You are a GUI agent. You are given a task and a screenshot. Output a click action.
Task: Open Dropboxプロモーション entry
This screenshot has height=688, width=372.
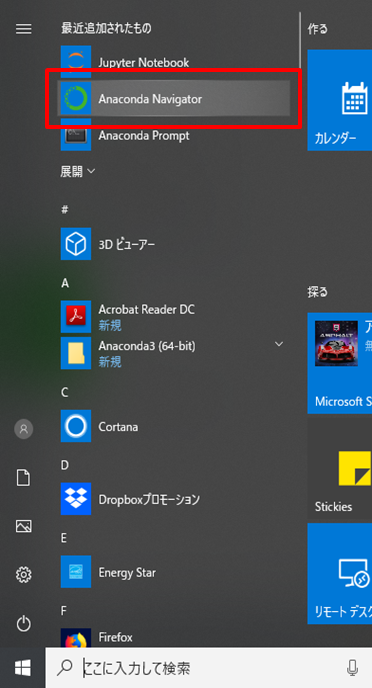[174, 499]
